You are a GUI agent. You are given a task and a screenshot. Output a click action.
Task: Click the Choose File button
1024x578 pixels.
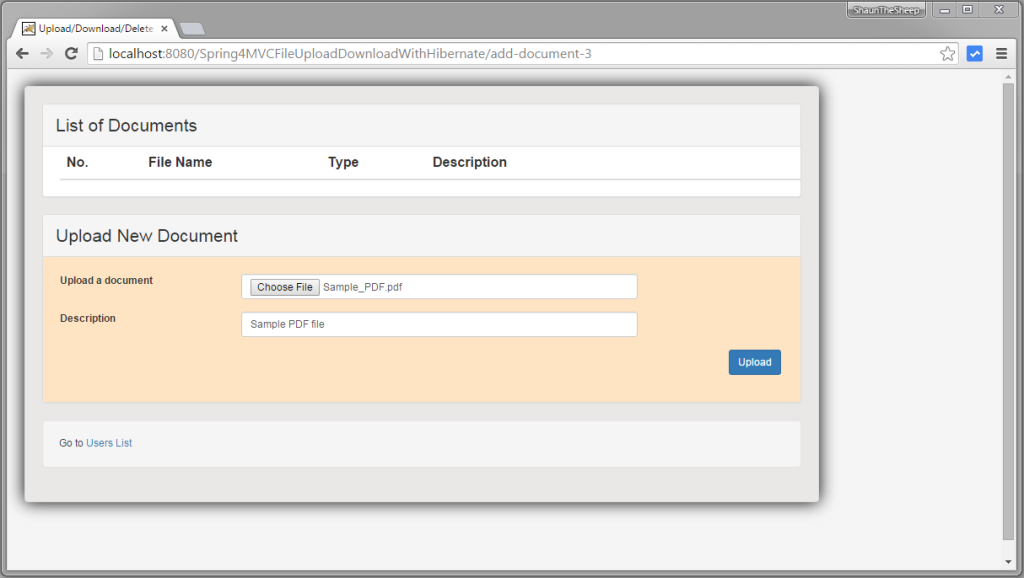tap(283, 286)
